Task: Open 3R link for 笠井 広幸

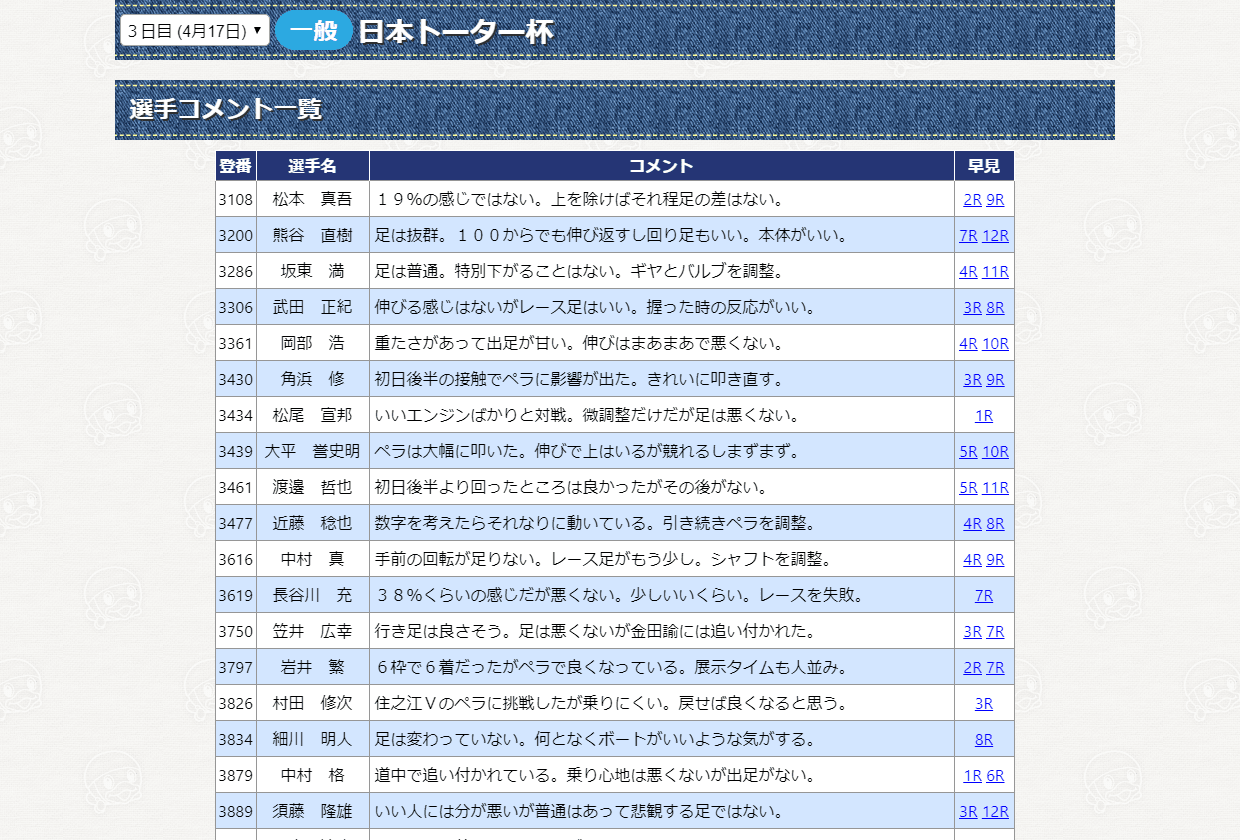Action: point(972,631)
